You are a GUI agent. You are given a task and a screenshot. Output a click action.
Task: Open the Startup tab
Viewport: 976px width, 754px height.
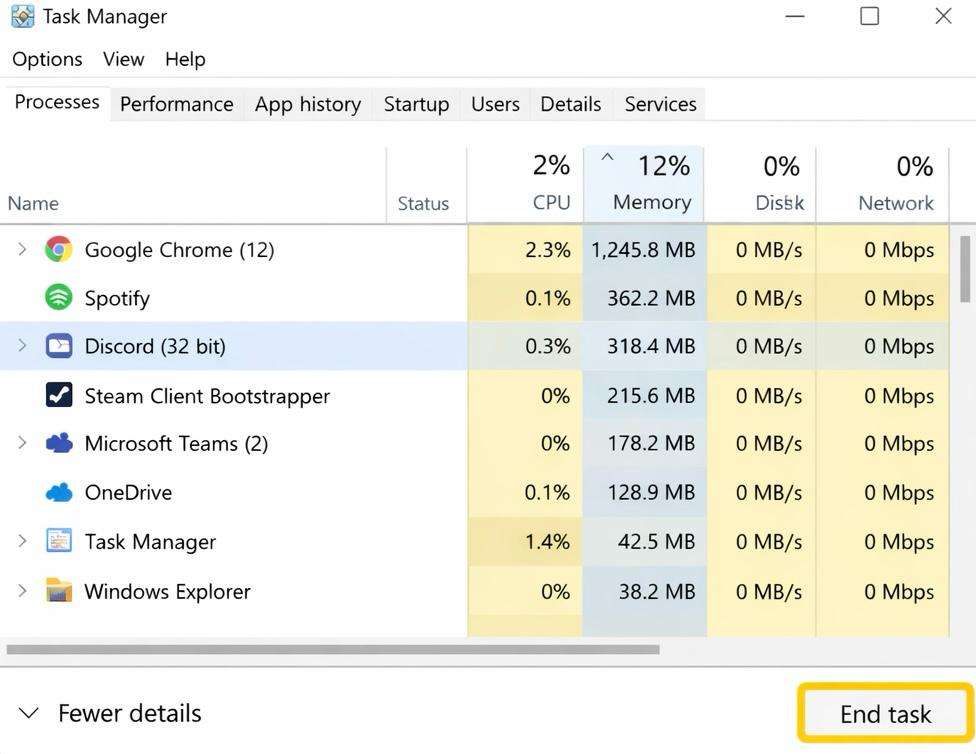click(x=415, y=104)
